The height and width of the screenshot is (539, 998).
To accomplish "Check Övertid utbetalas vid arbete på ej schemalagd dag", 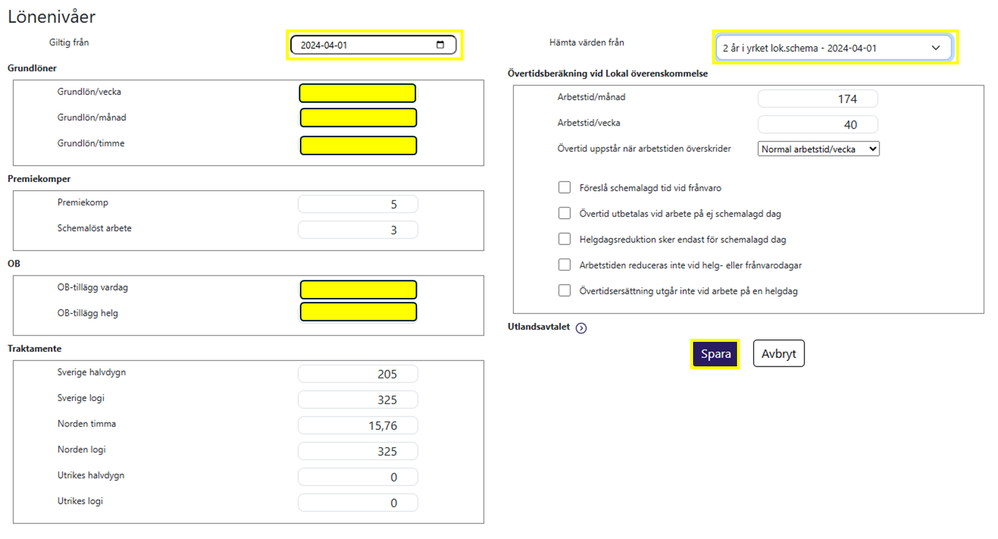I will 565,213.
